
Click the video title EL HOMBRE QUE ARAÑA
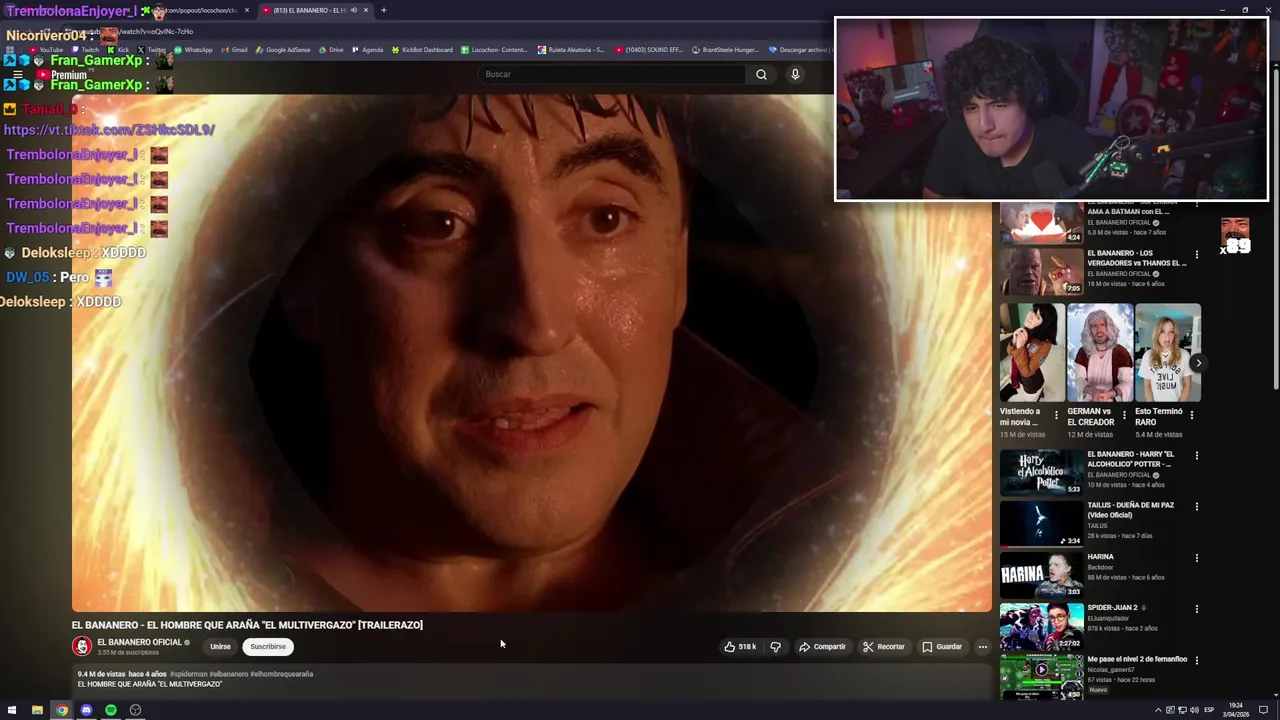(247, 625)
